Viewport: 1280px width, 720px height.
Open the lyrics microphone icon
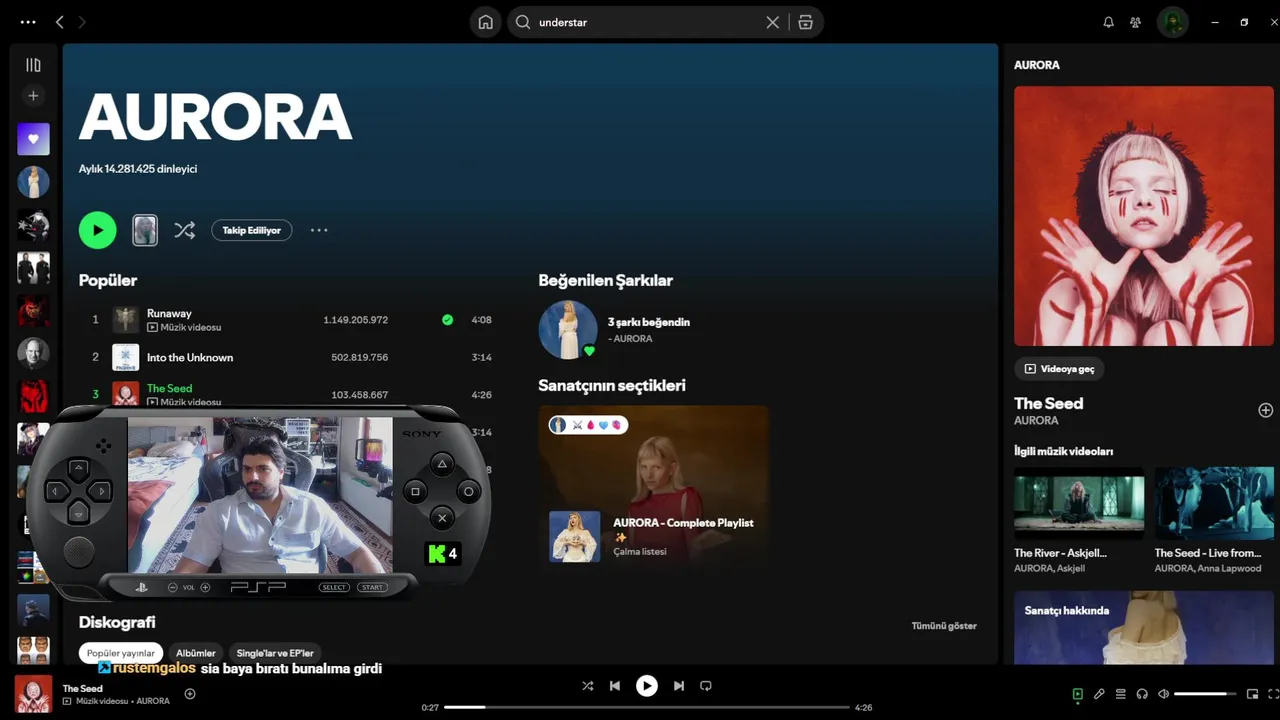coord(1099,694)
